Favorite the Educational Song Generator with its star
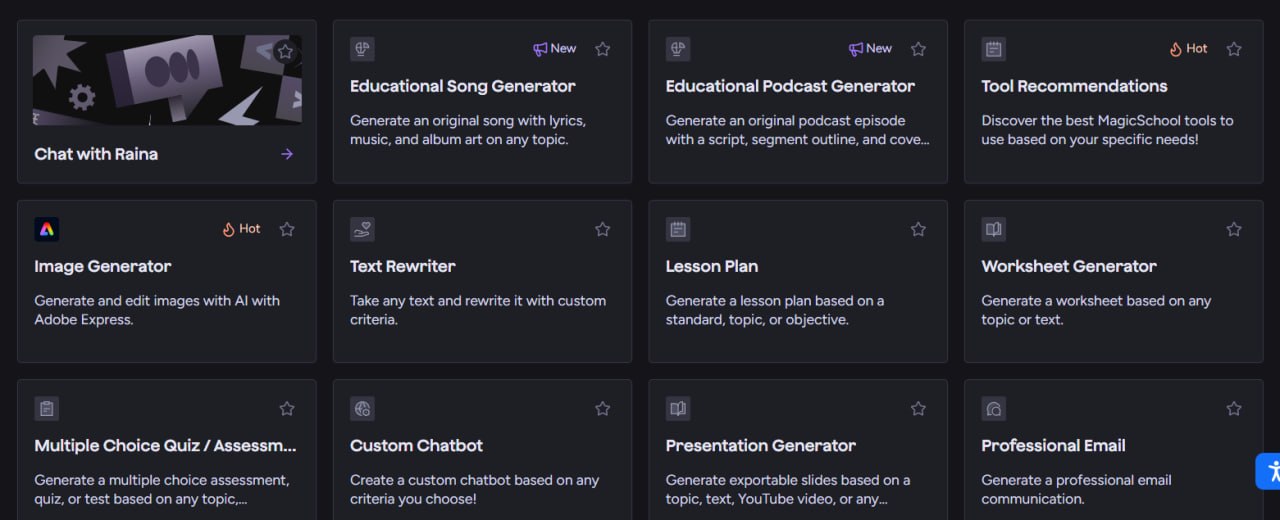 (x=602, y=49)
